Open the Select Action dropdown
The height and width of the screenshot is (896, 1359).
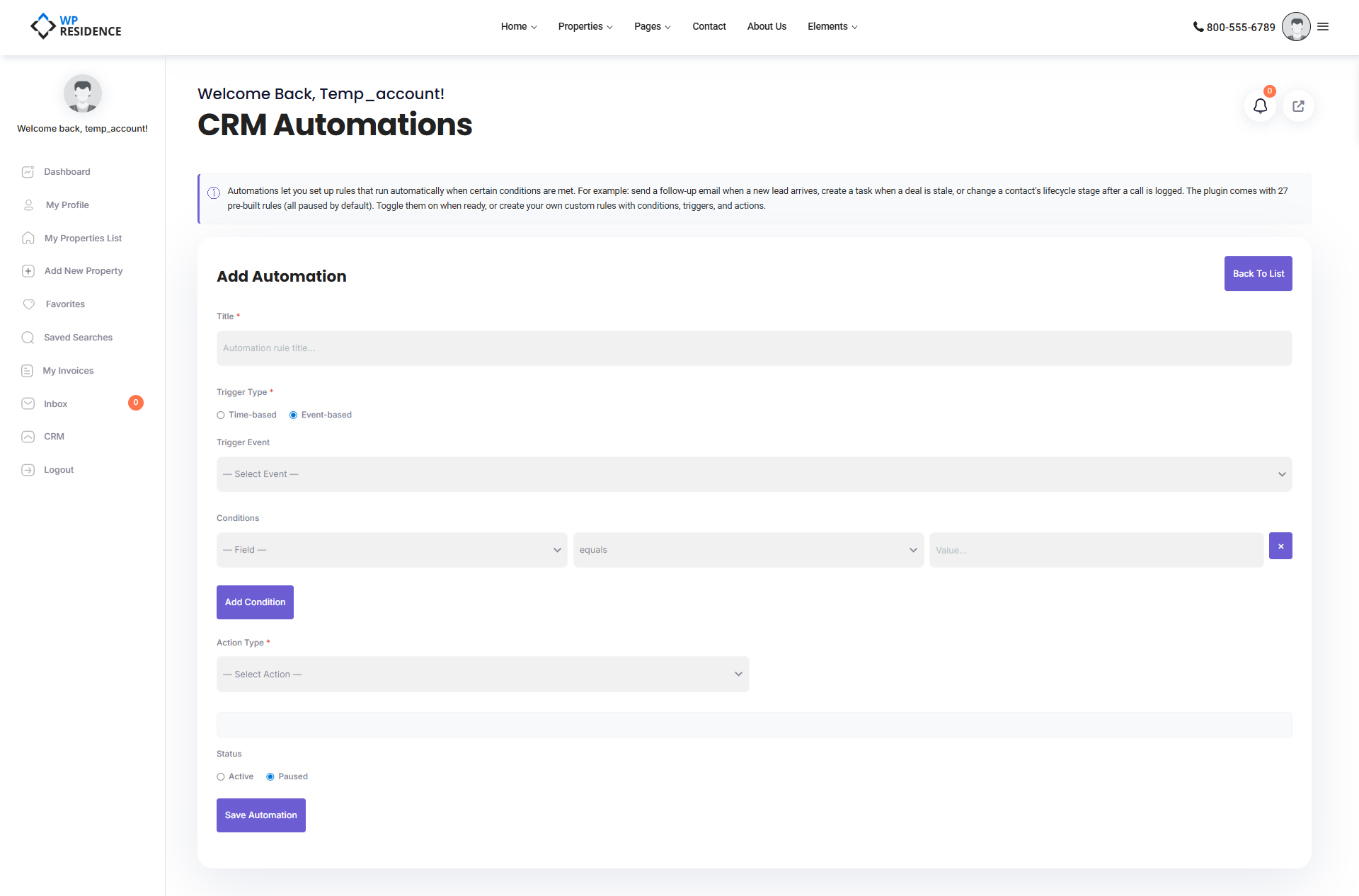click(482, 674)
